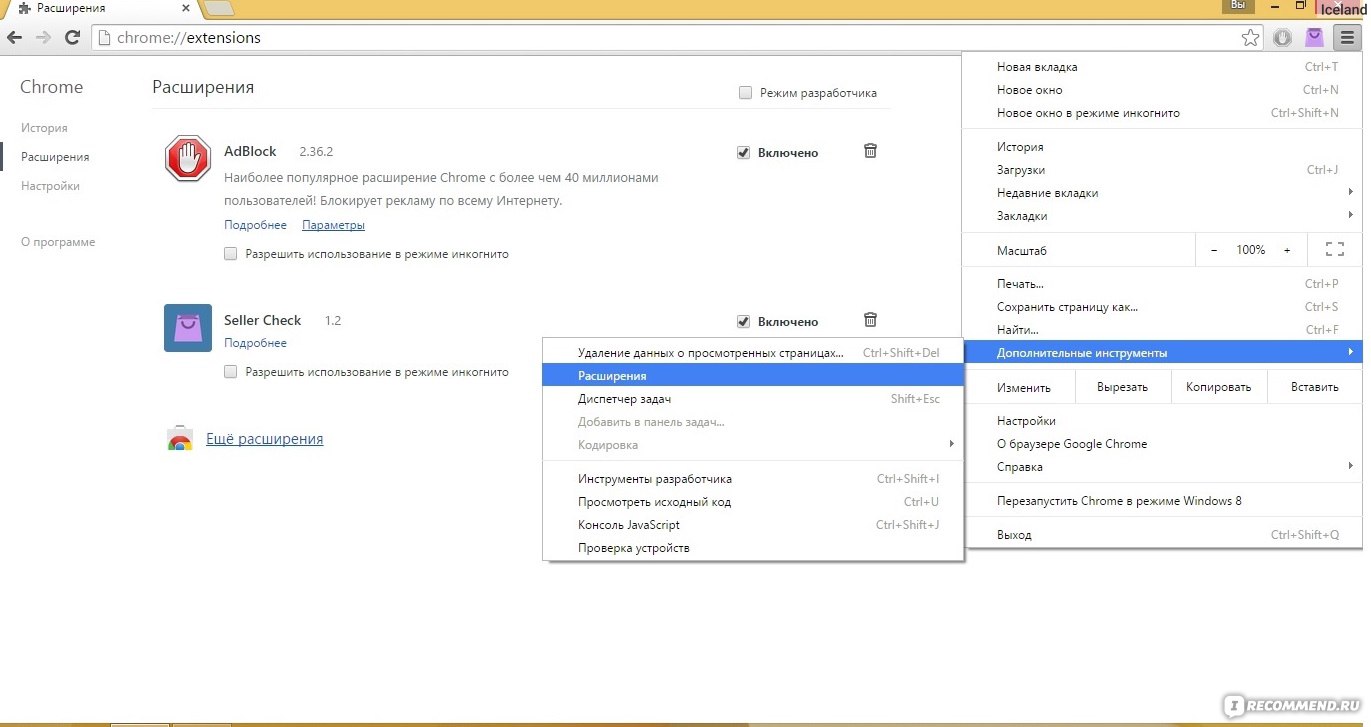1371x727 pixels.
Task: Expand Справка submenu
Action: pyautogui.click(x=1162, y=467)
